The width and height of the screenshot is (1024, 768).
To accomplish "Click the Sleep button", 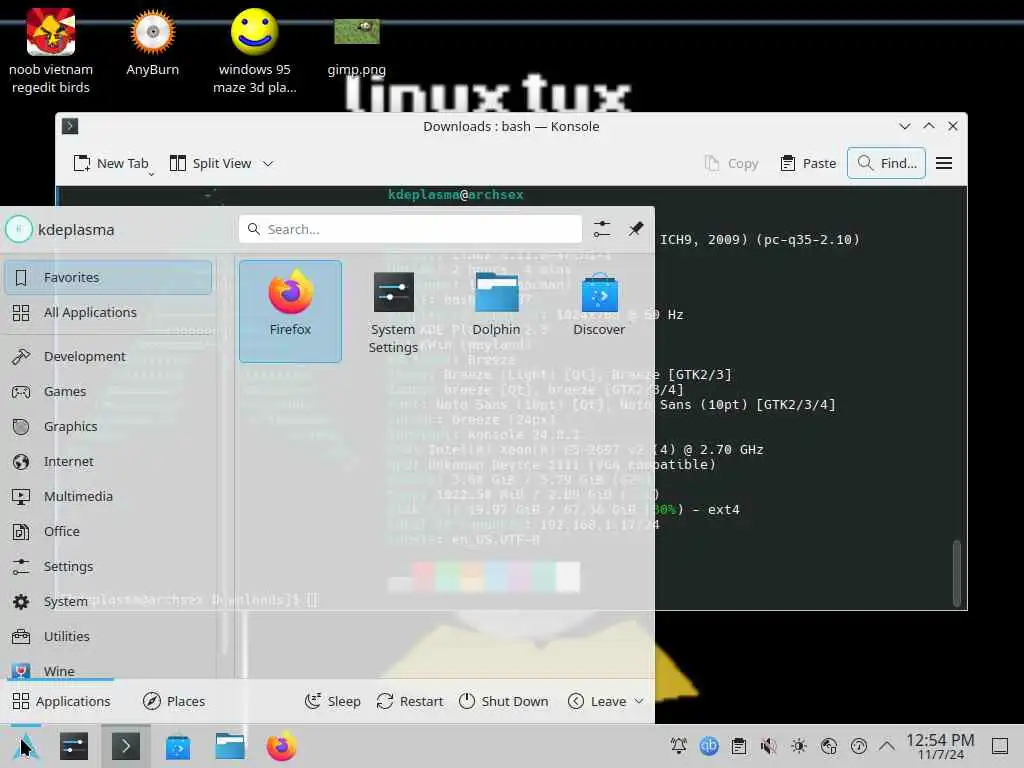I will click(332, 701).
